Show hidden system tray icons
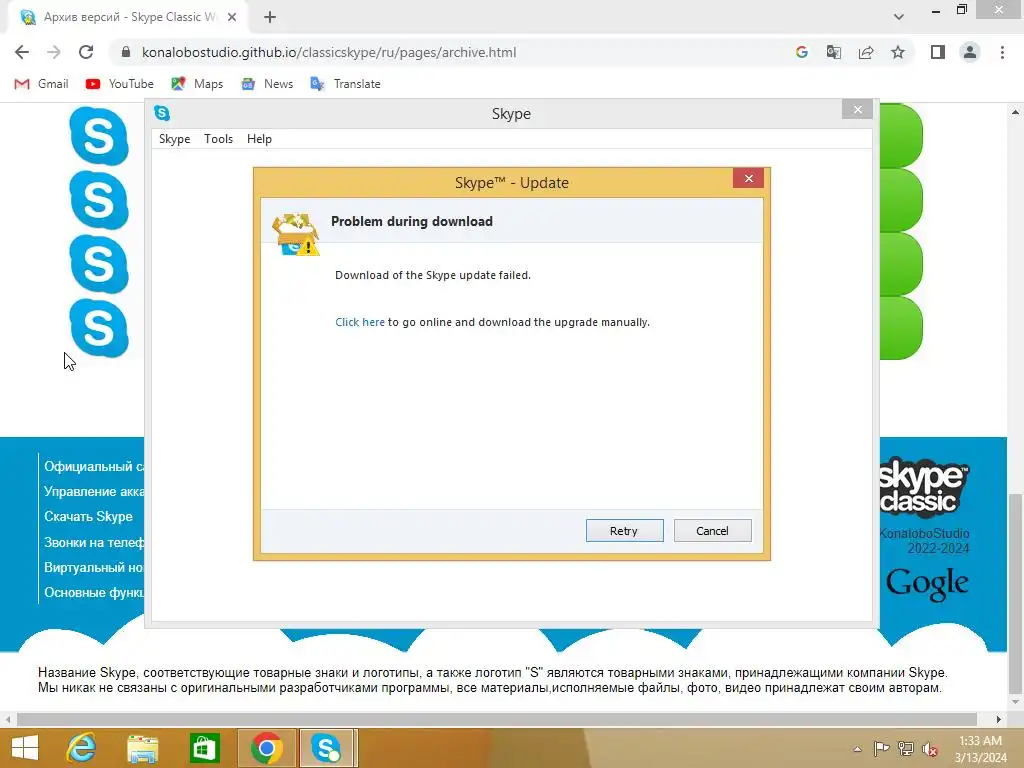 coord(857,749)
